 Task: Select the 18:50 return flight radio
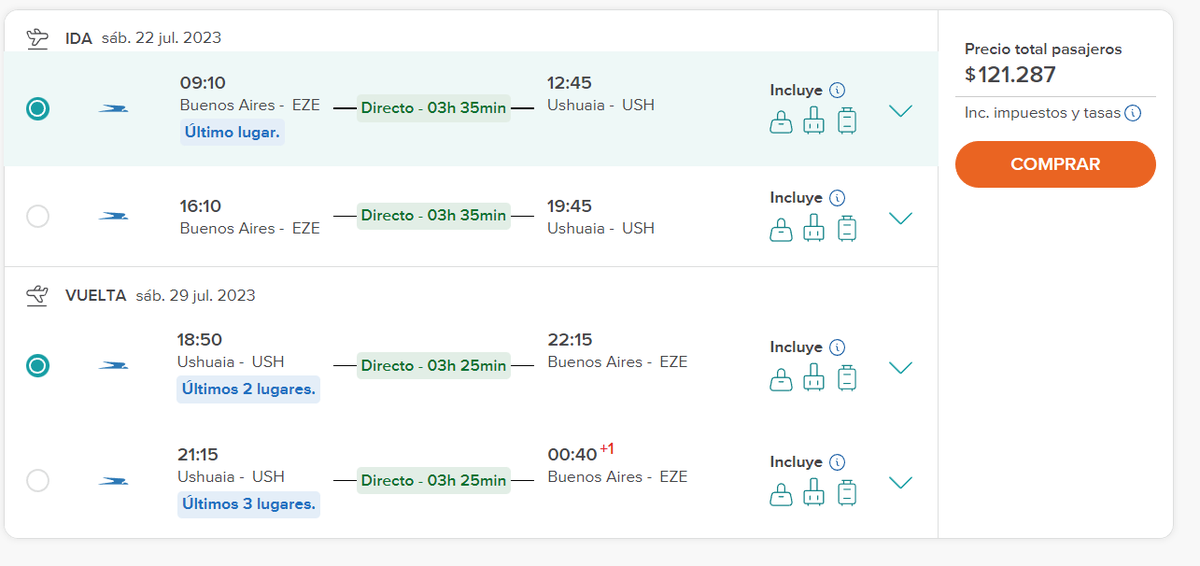tap(37, 366)
